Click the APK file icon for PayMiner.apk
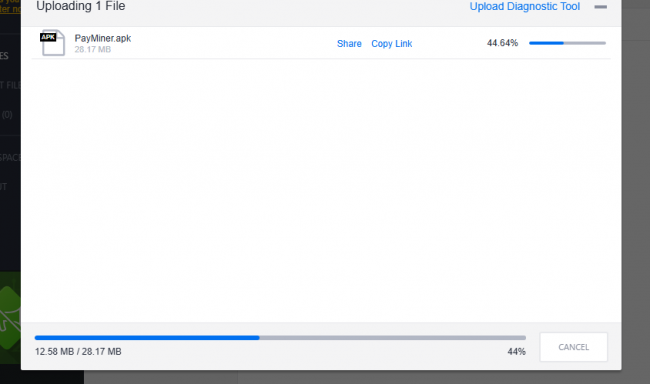The width and height of the screenshot is (650, 384). 52,43
